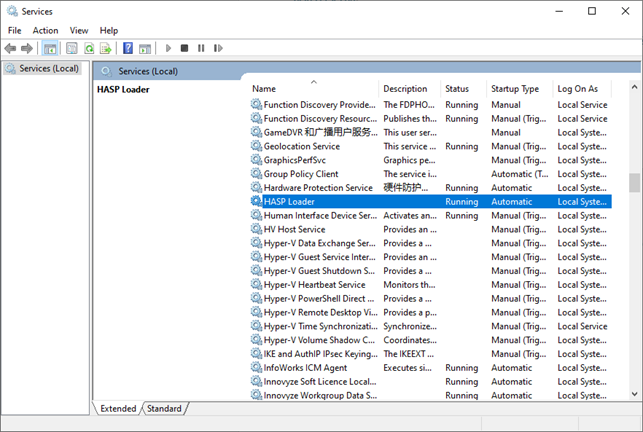This screenshot has width=643, height=432.
Task: Click the Back arrow toolbar icon
Action: point(10,48)
